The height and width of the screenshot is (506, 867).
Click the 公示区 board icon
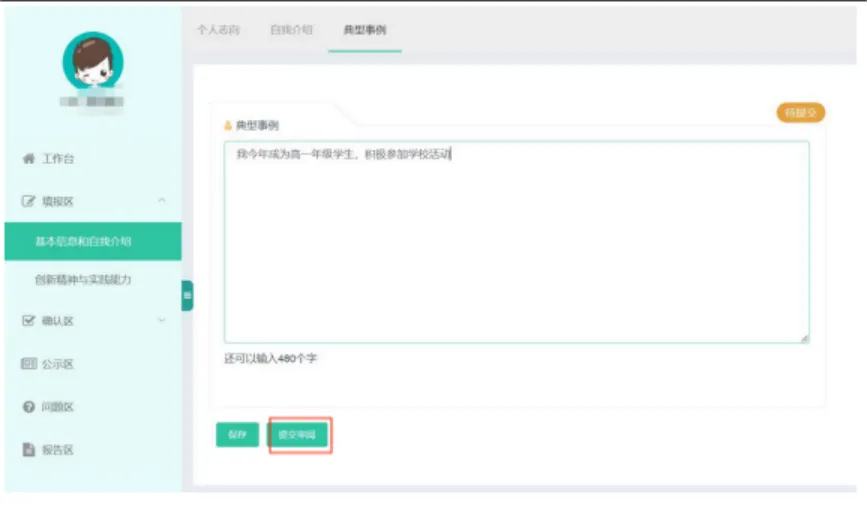pyautogui.click(x=28, y=364)
